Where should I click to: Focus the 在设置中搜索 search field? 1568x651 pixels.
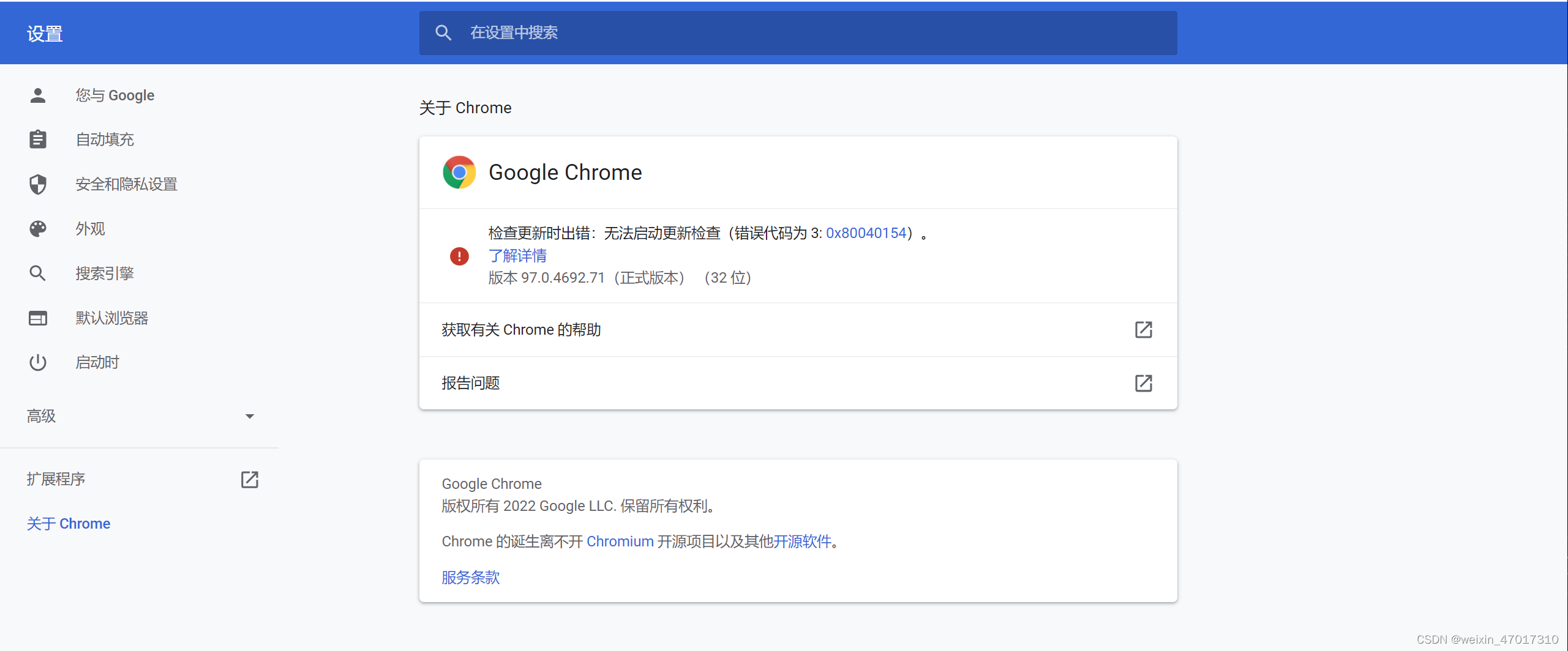point(798,33)
